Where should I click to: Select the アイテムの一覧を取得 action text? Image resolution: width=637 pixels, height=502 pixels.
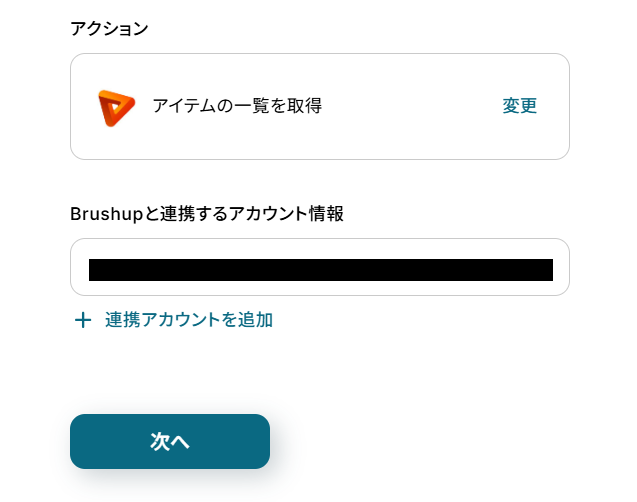(x=236, y=106)
